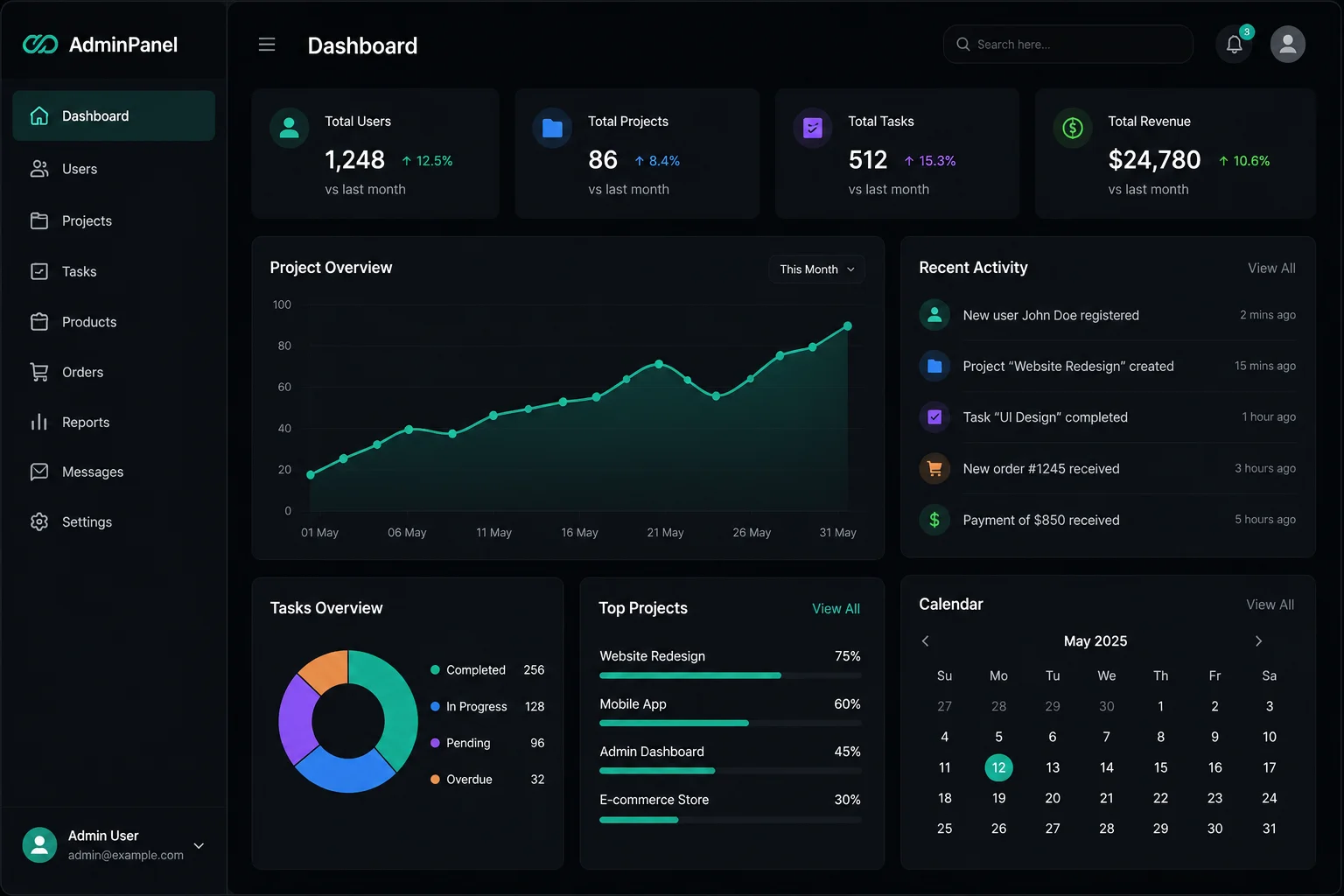Viewport: 1344px width, 896px height.
Task: Open Dashboard in the sidebar
Action: [114, 115]
